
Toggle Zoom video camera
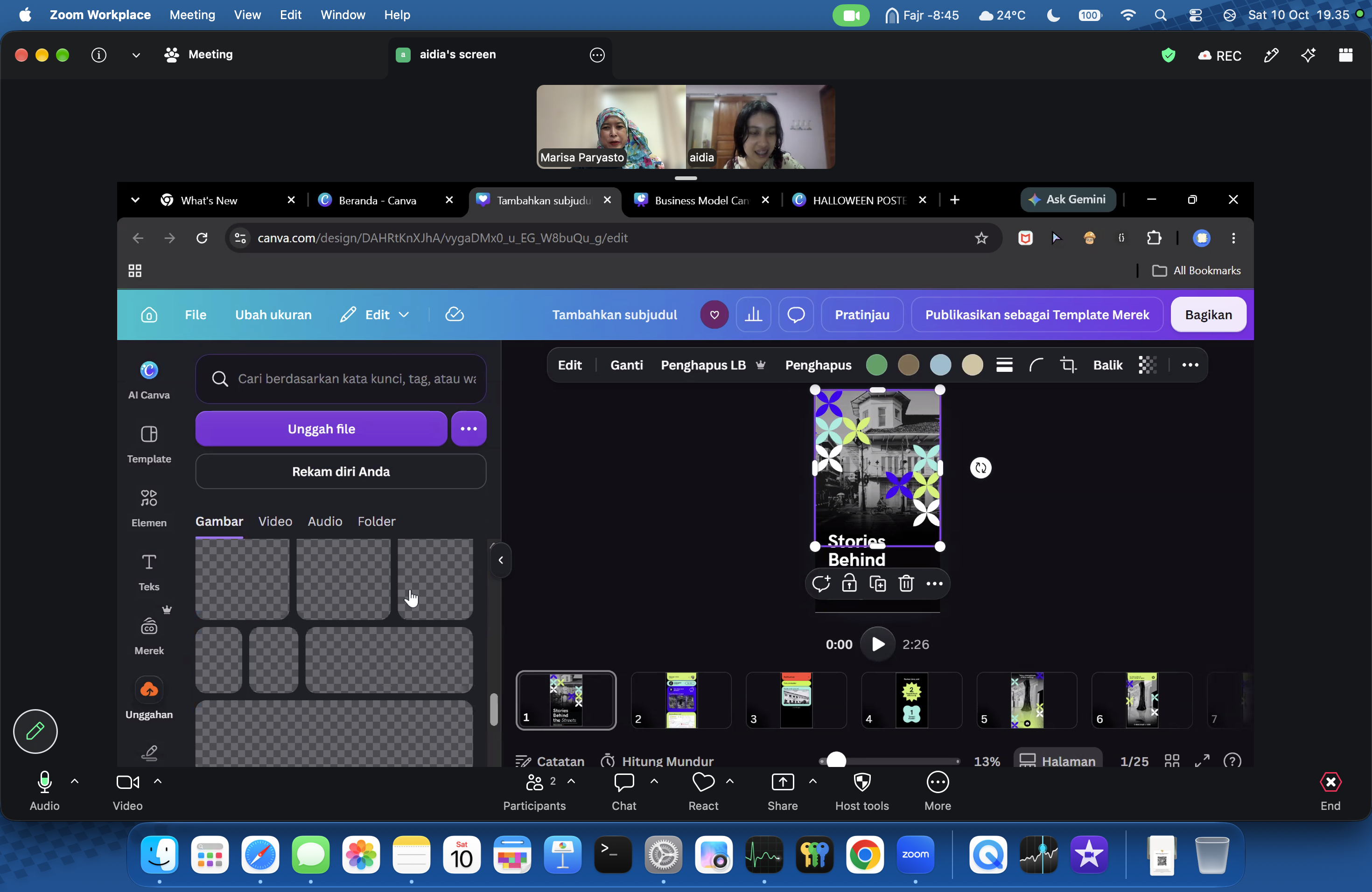click(x=127, y=791)
